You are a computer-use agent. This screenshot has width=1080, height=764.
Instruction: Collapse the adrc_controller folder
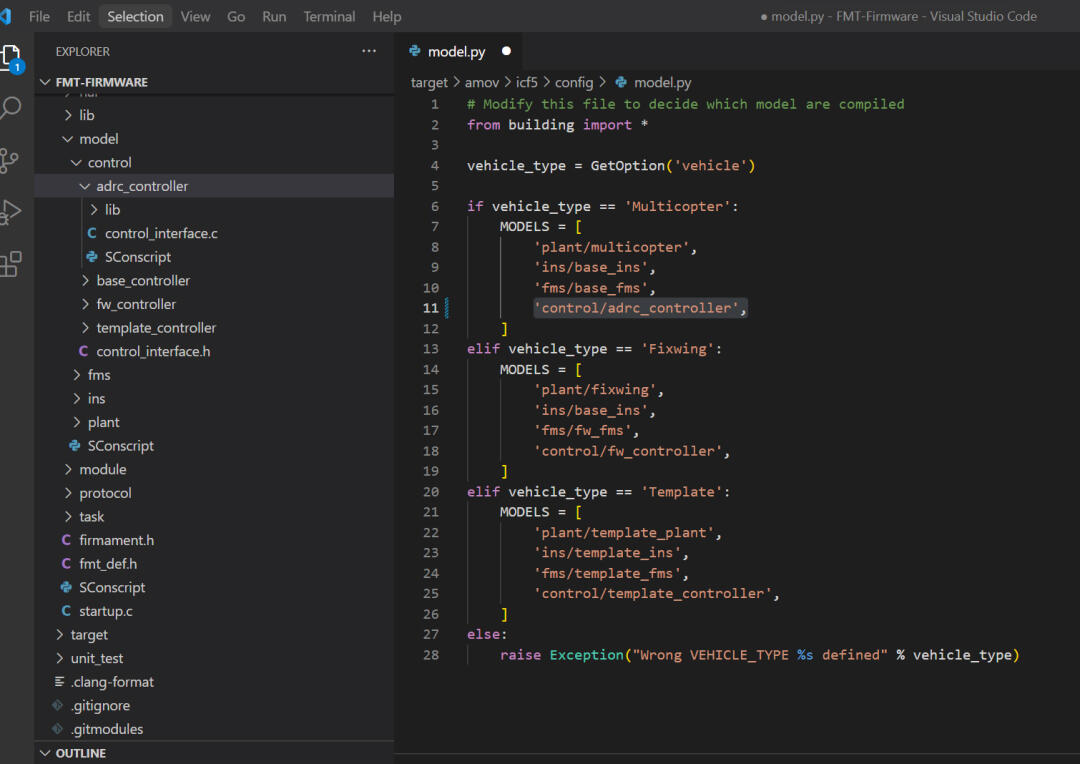(x=141, y=186)
